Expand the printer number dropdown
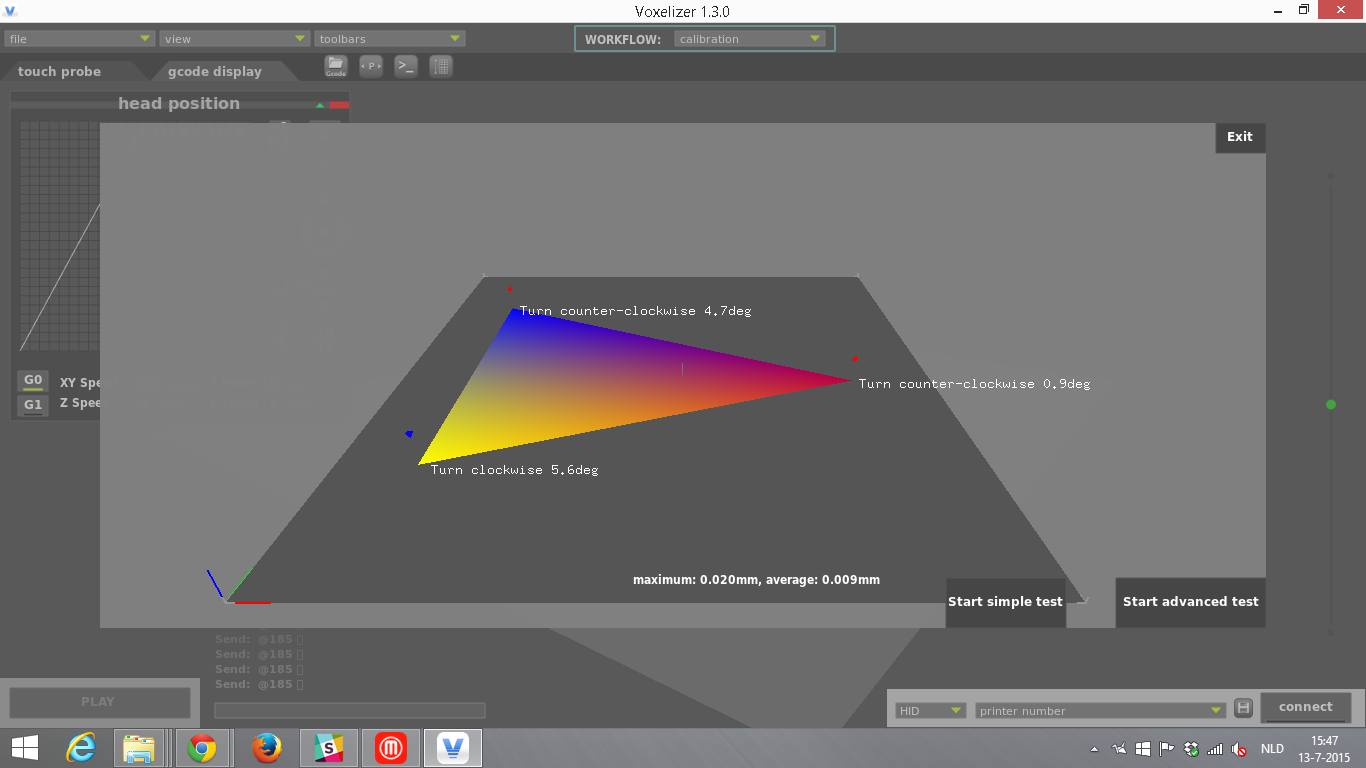Viewport: 1366px width, 768px height. 1100,711
